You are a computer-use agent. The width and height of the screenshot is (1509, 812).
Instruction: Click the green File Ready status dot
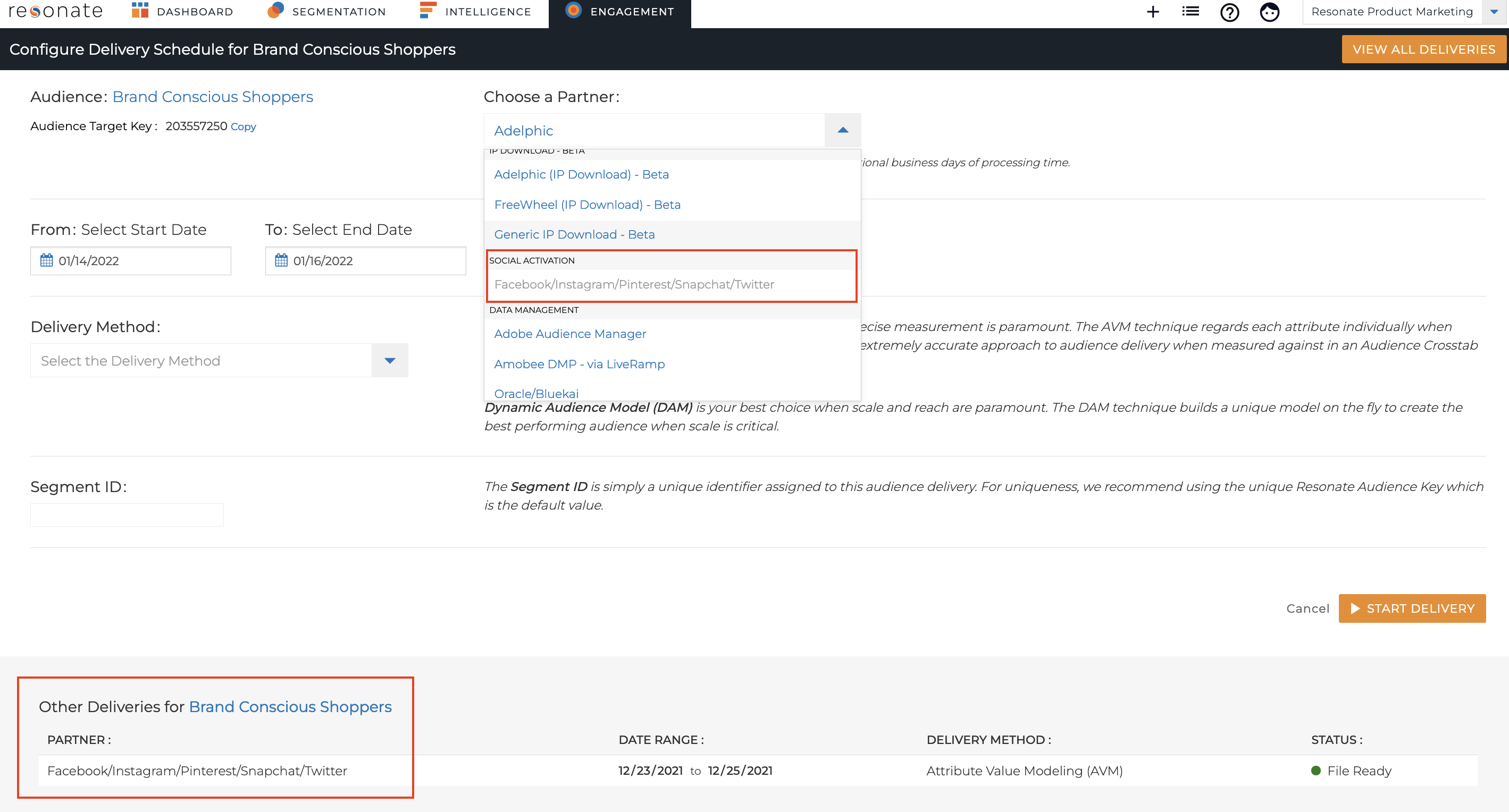tap(1315, 771)
